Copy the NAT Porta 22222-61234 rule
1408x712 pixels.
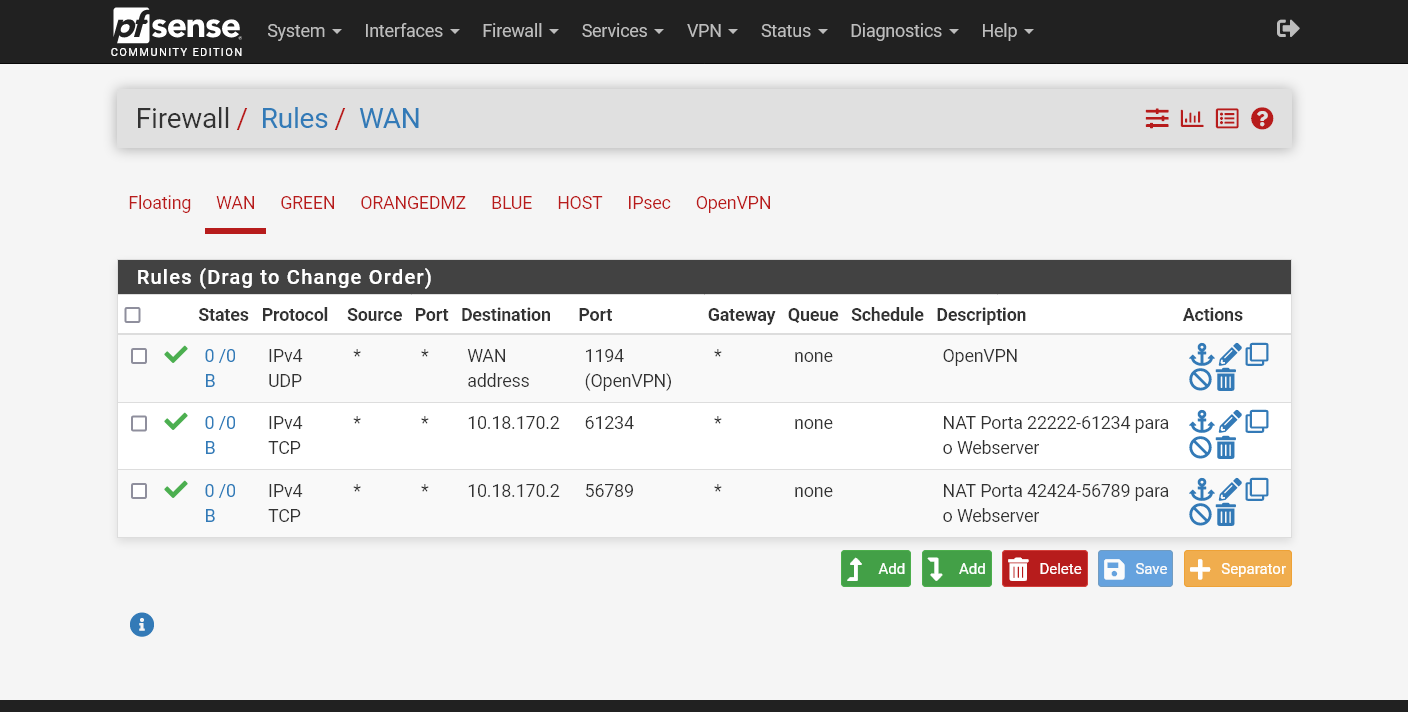[x=1257, y=420]
